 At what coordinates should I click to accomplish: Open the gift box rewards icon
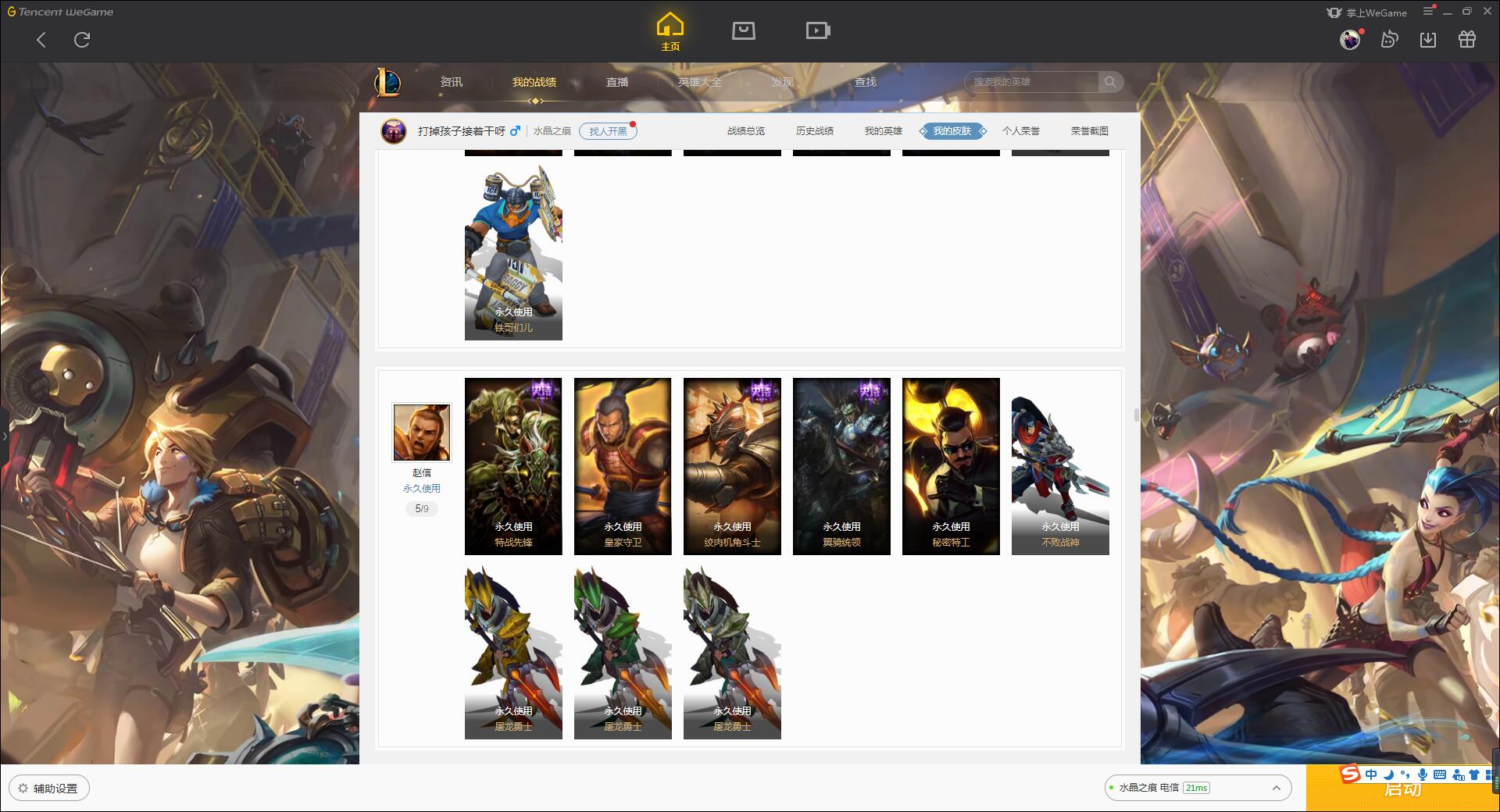1467,39
